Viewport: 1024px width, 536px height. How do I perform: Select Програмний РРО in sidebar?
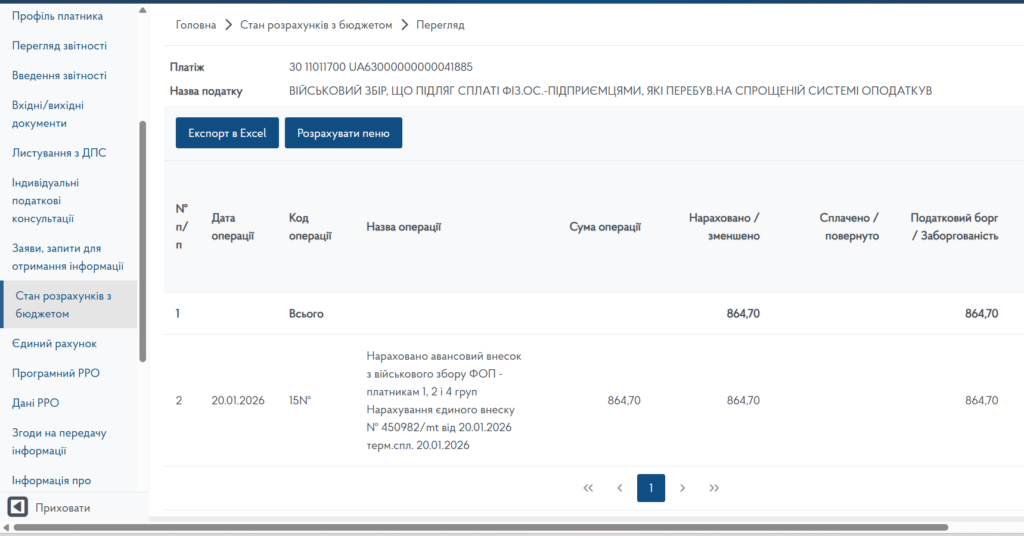point(55,374)
